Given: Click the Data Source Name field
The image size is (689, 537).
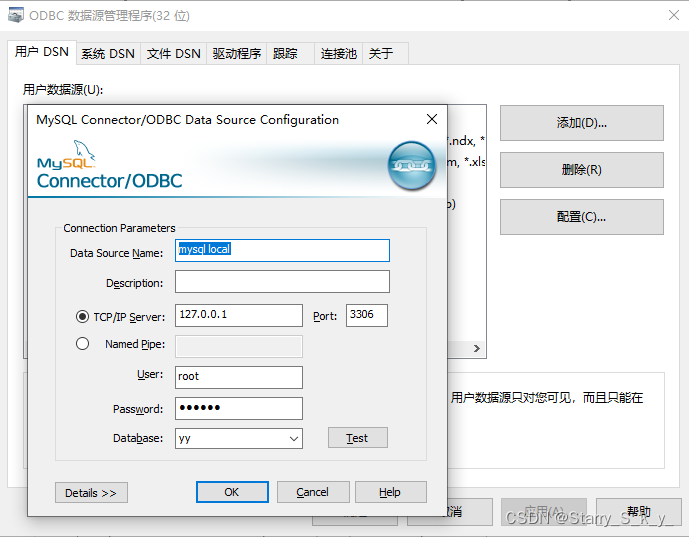Looking at the screenshot, I should tap(282, 250).
